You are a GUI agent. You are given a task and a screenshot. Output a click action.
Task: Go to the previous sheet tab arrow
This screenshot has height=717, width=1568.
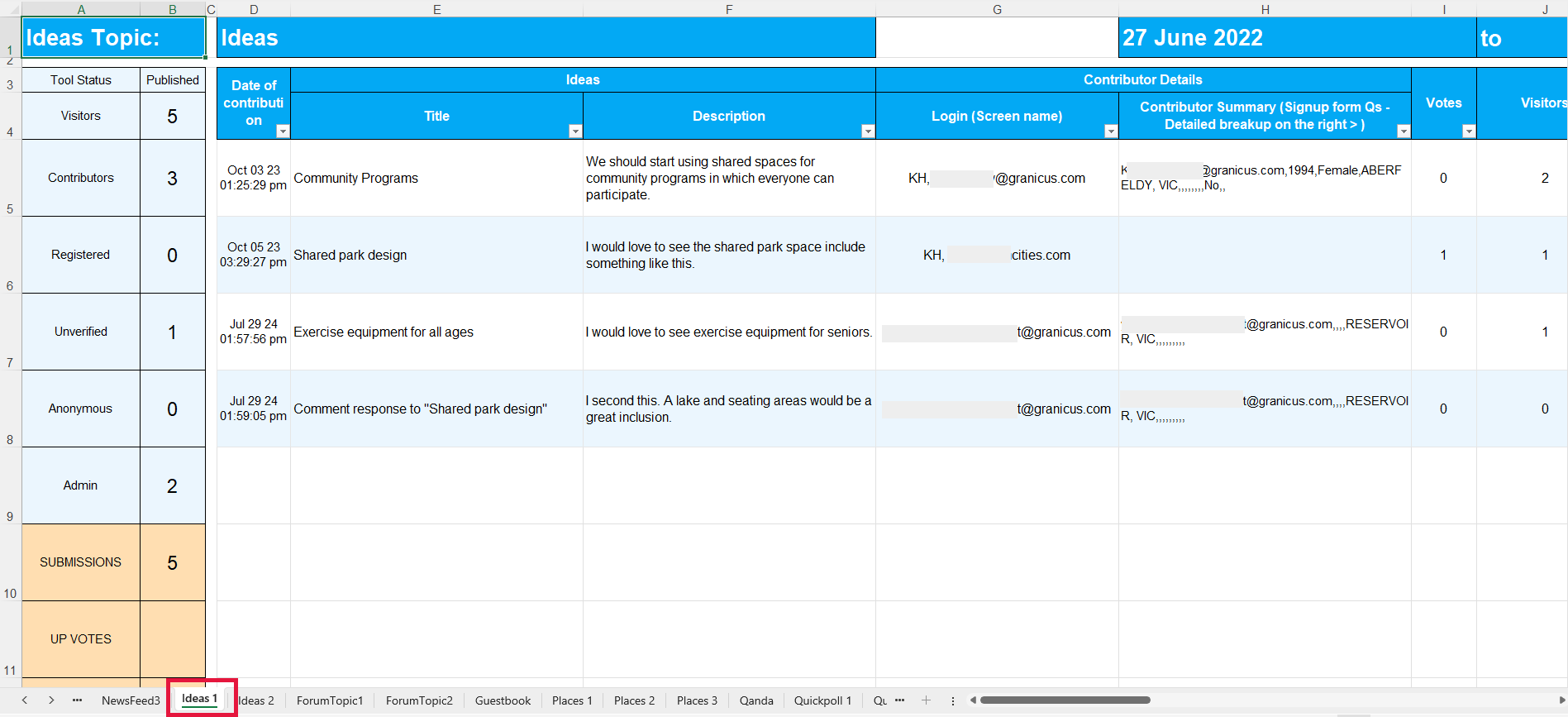[25, 700]
